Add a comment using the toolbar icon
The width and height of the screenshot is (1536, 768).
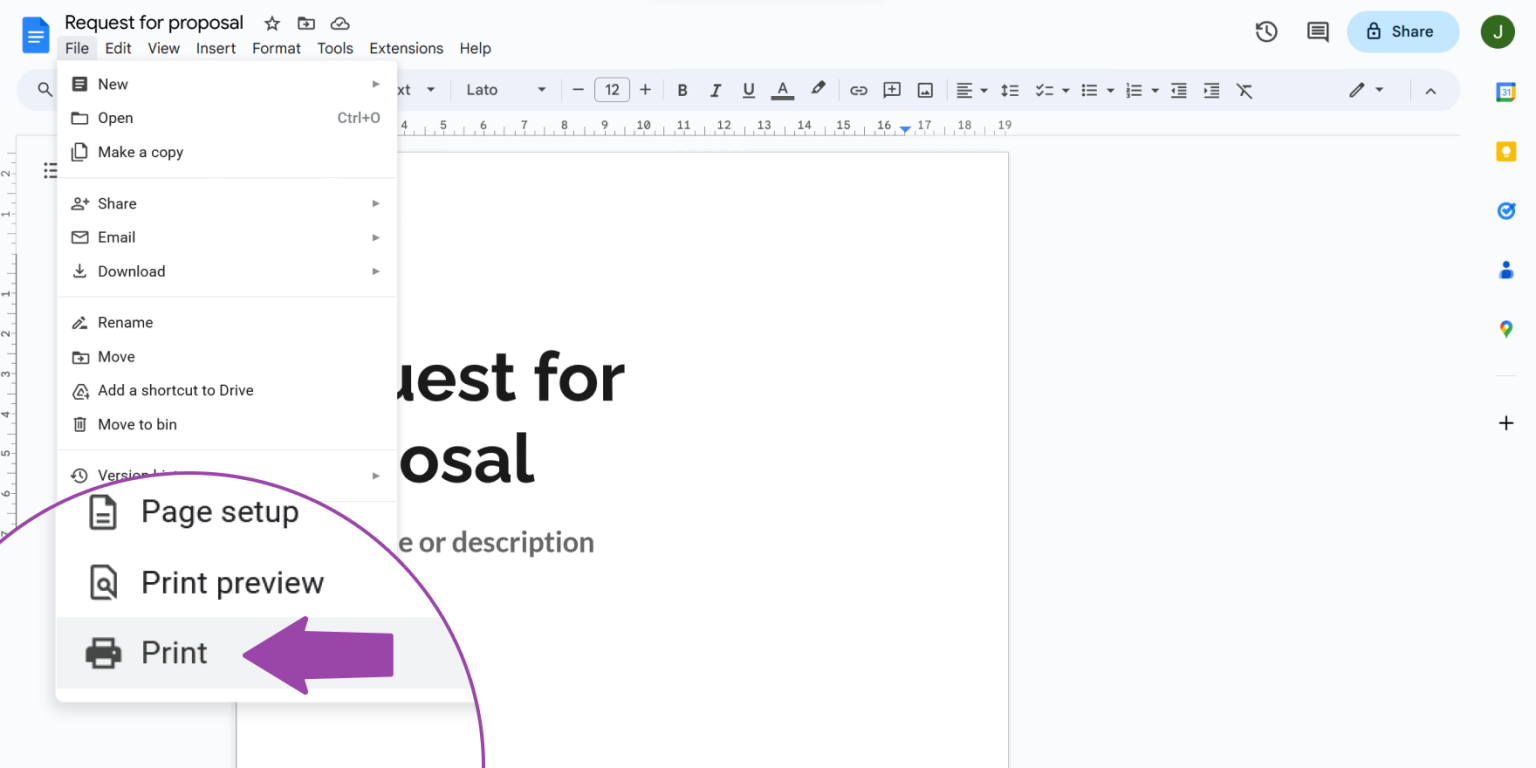click(891, 90)
